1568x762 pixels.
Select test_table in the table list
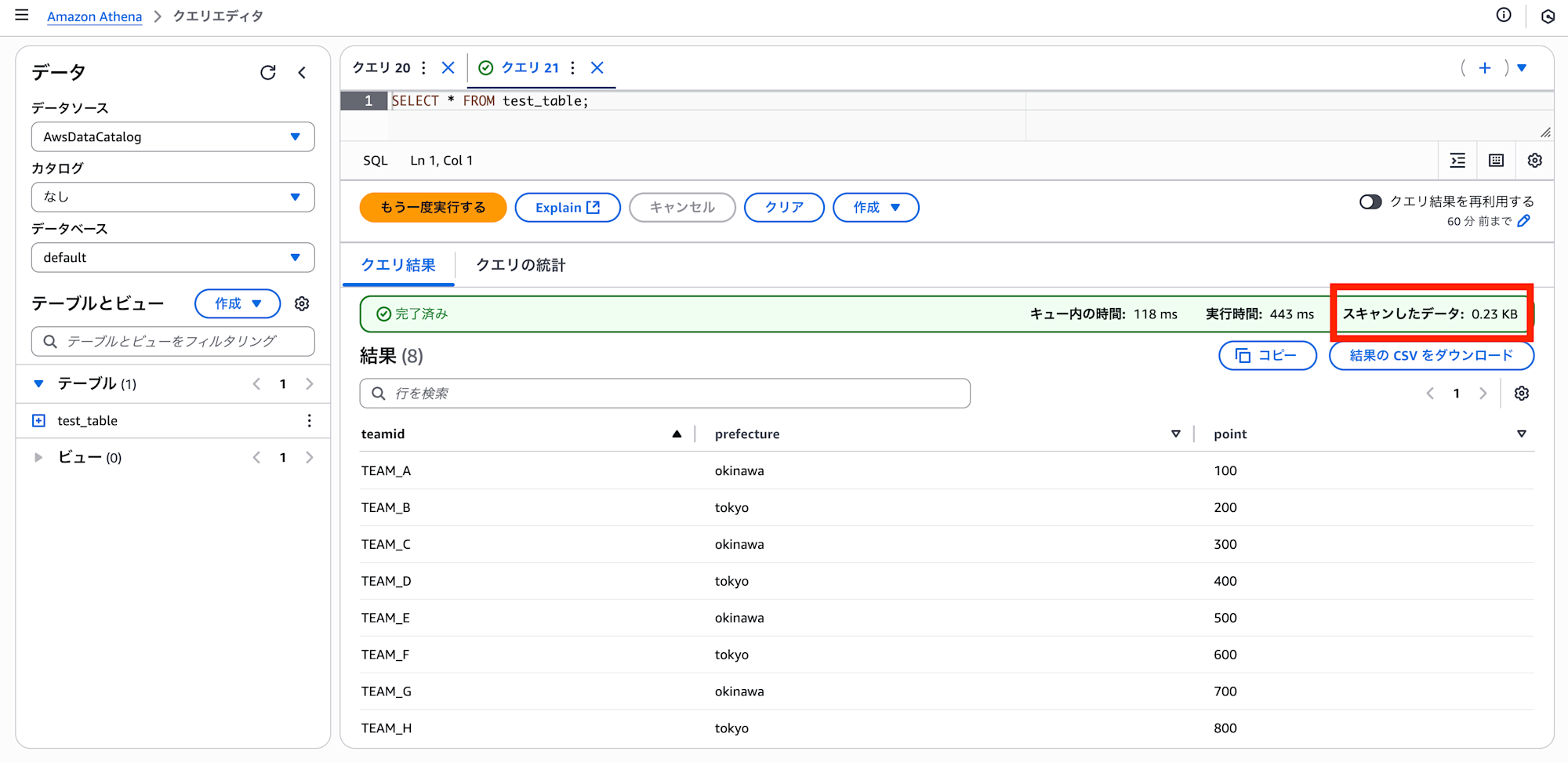87,421
